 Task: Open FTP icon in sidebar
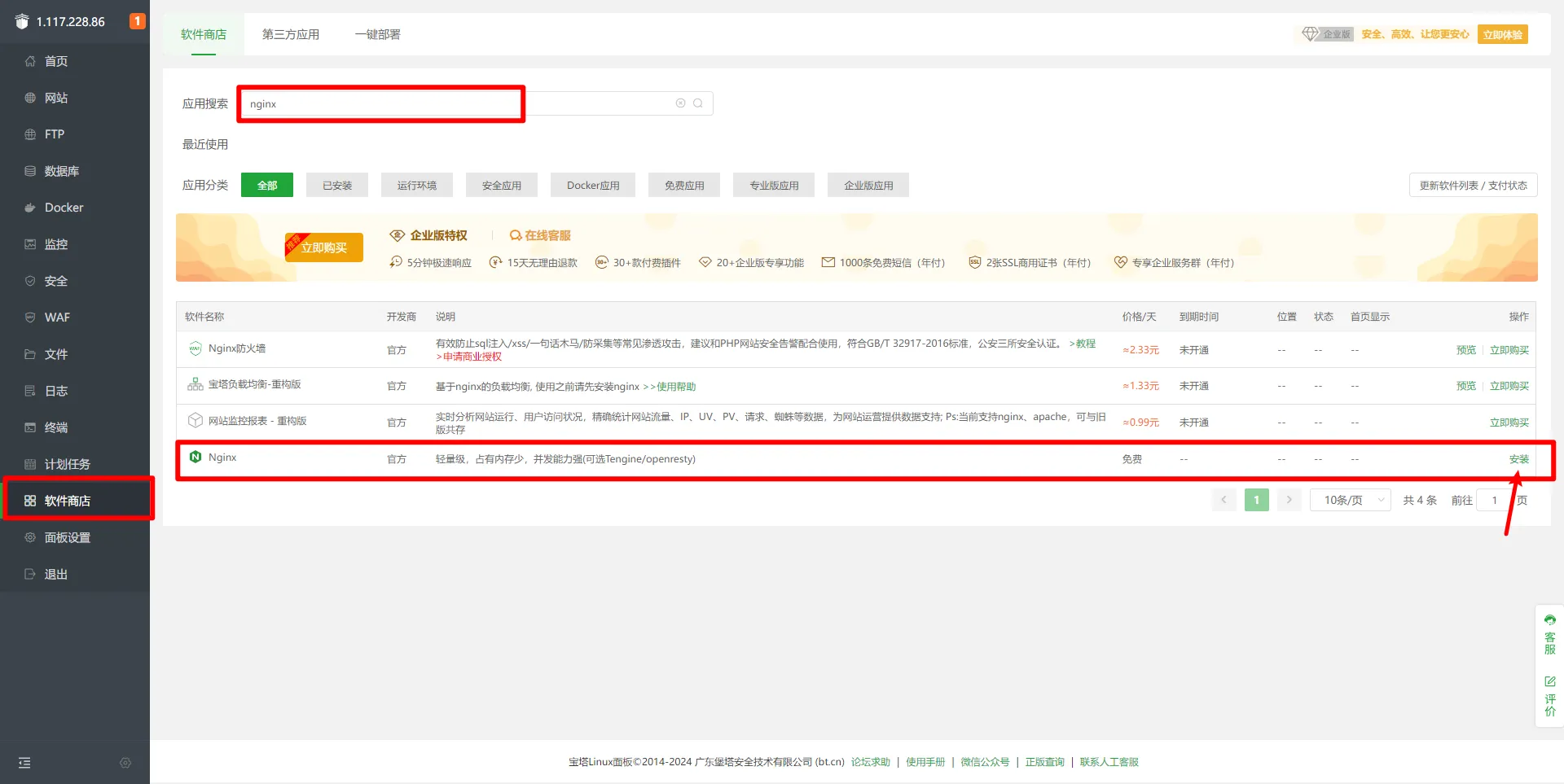pos(30,134)
